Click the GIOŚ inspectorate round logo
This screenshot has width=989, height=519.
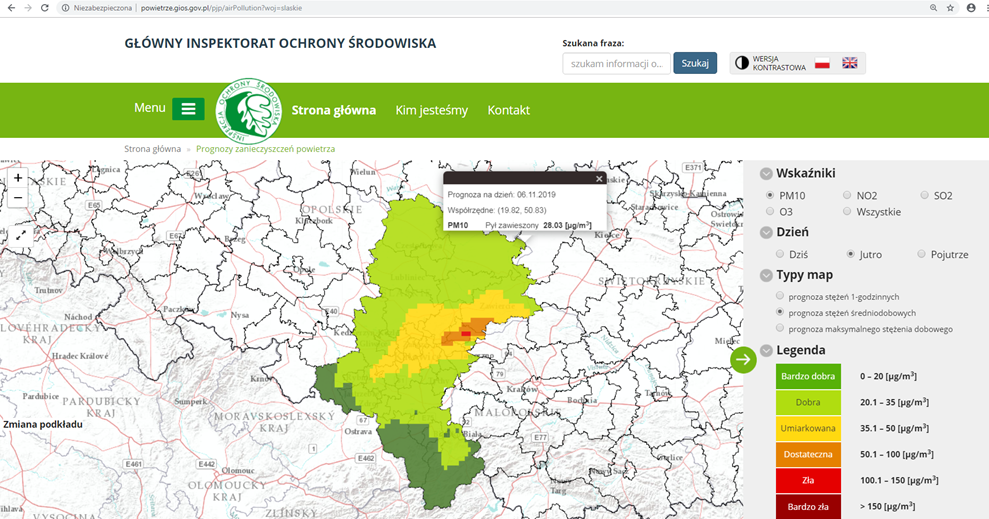tap(249, 110)
